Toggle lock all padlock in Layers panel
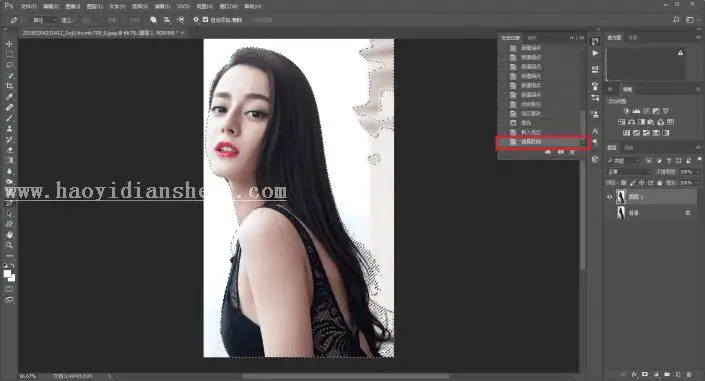 coord(660,183)
